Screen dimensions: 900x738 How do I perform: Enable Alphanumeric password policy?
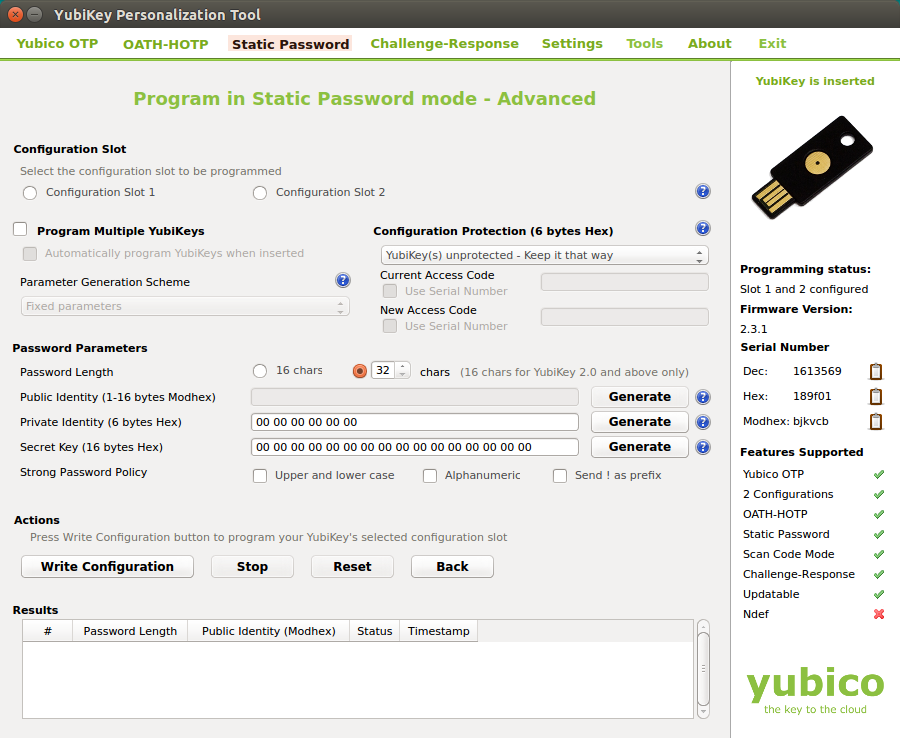pos(430,476)
